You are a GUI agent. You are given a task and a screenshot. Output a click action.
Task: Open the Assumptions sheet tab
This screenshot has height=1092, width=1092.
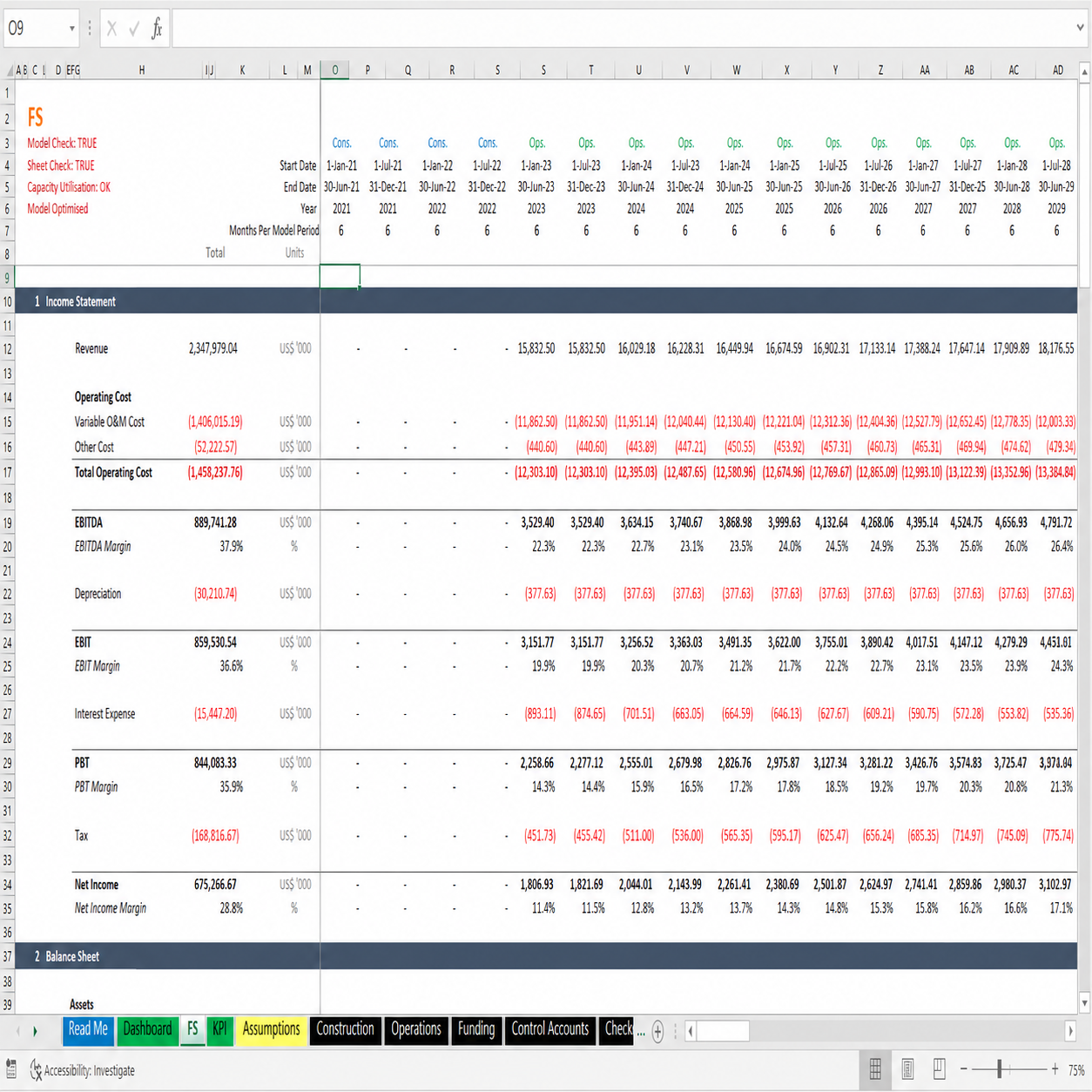click(x=271, y=1029)
